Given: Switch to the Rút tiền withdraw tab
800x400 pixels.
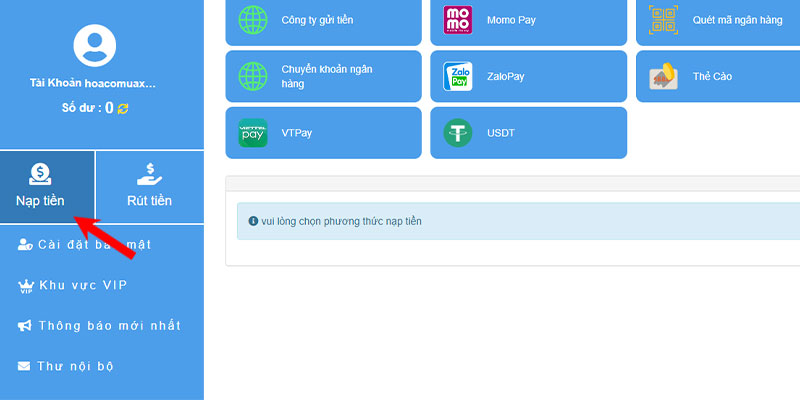Looking at the screenshot, I should point(150,187).
